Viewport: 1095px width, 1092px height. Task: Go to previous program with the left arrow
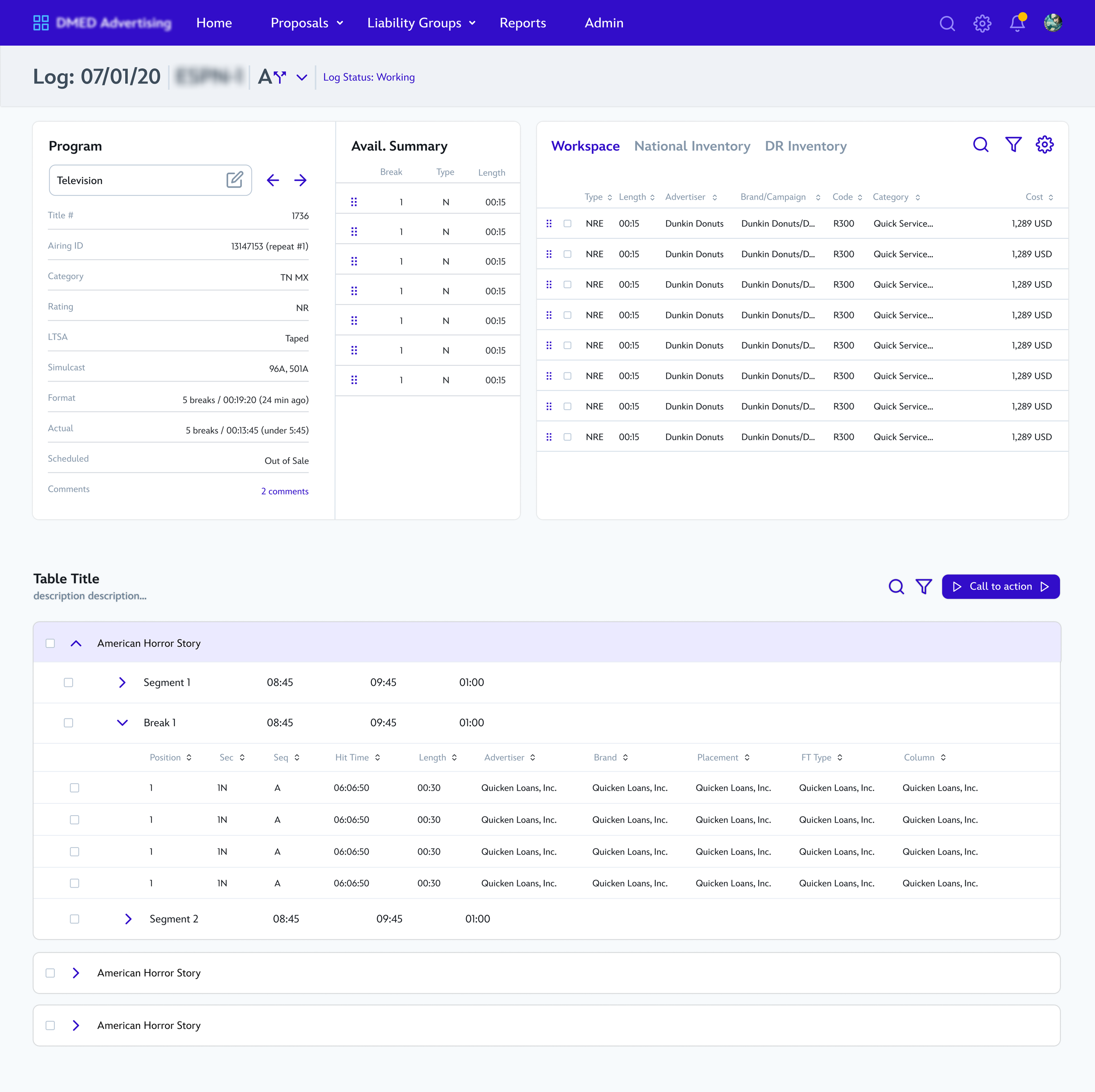click(272, 180)
